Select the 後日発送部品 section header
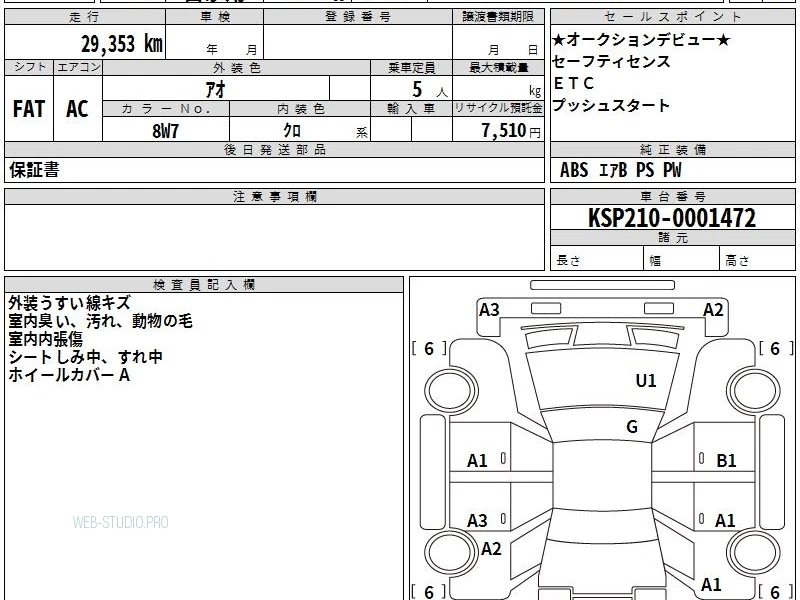The image size is (800, 600). (274, 149)
